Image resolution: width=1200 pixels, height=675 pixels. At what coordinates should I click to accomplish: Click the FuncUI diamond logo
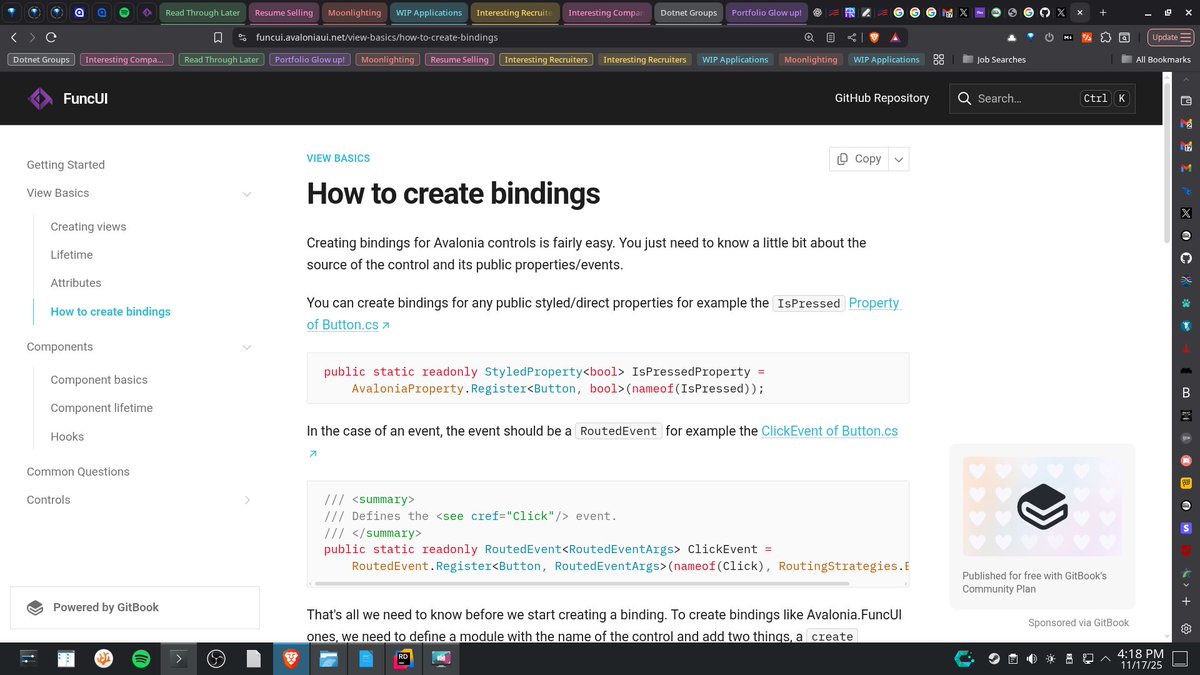click(40, 98)
